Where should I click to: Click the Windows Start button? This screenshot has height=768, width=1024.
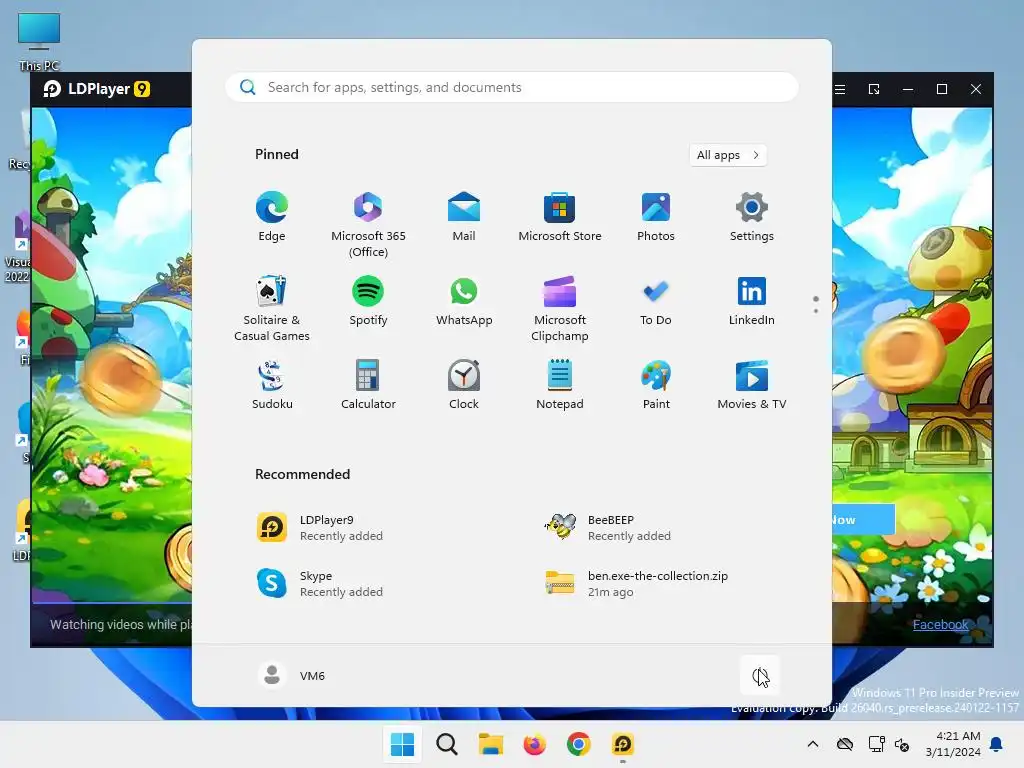(x=402, y=744)
